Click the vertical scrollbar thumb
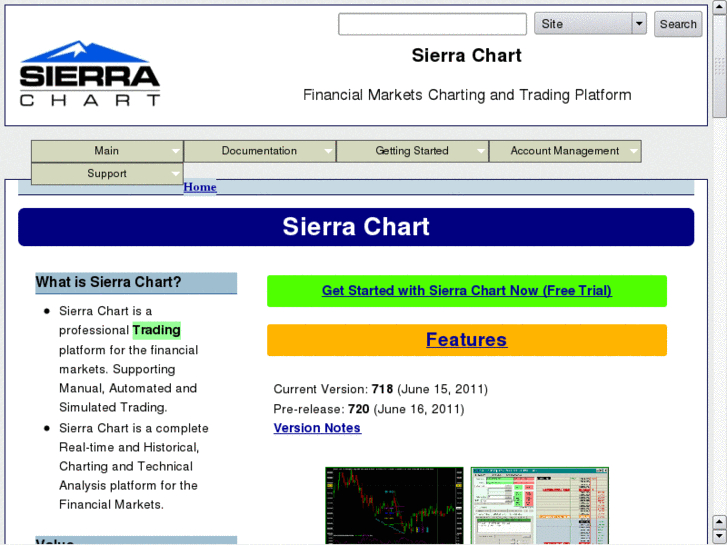Screen dimensions: 727x545 [720, 66]
